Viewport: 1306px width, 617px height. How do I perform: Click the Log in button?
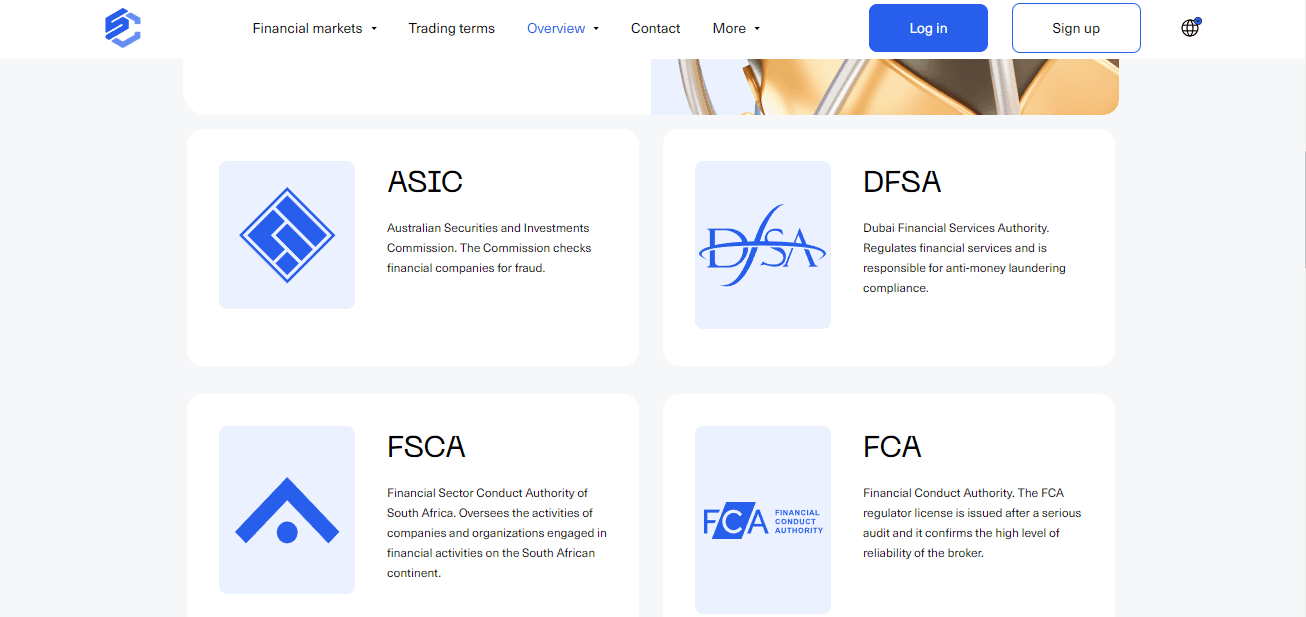[x=928, y=28]
